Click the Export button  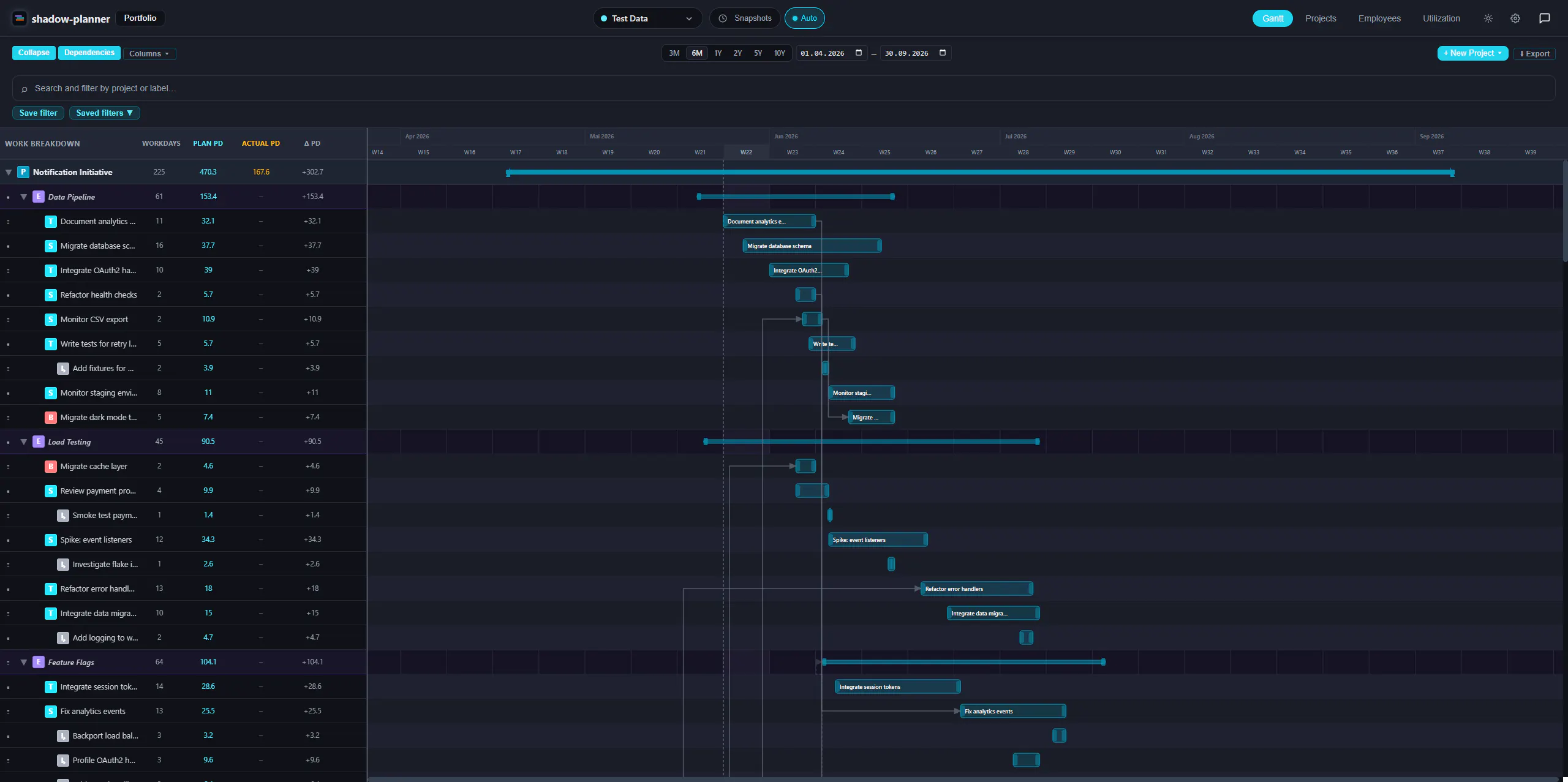click(x=1534, y=53)
